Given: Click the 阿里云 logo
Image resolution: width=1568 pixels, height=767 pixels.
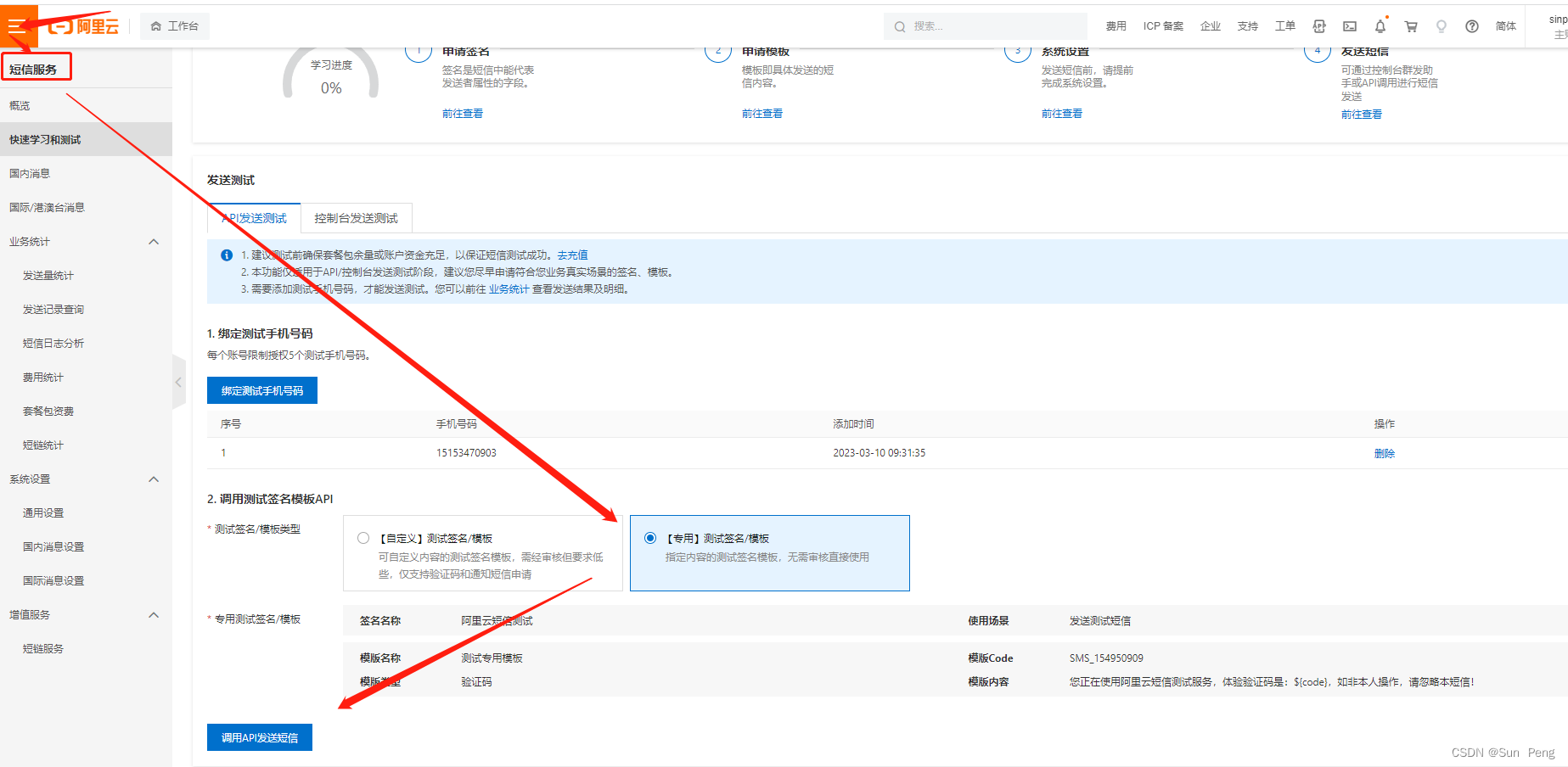Looking at the screenshot, I should pos(83,26).
